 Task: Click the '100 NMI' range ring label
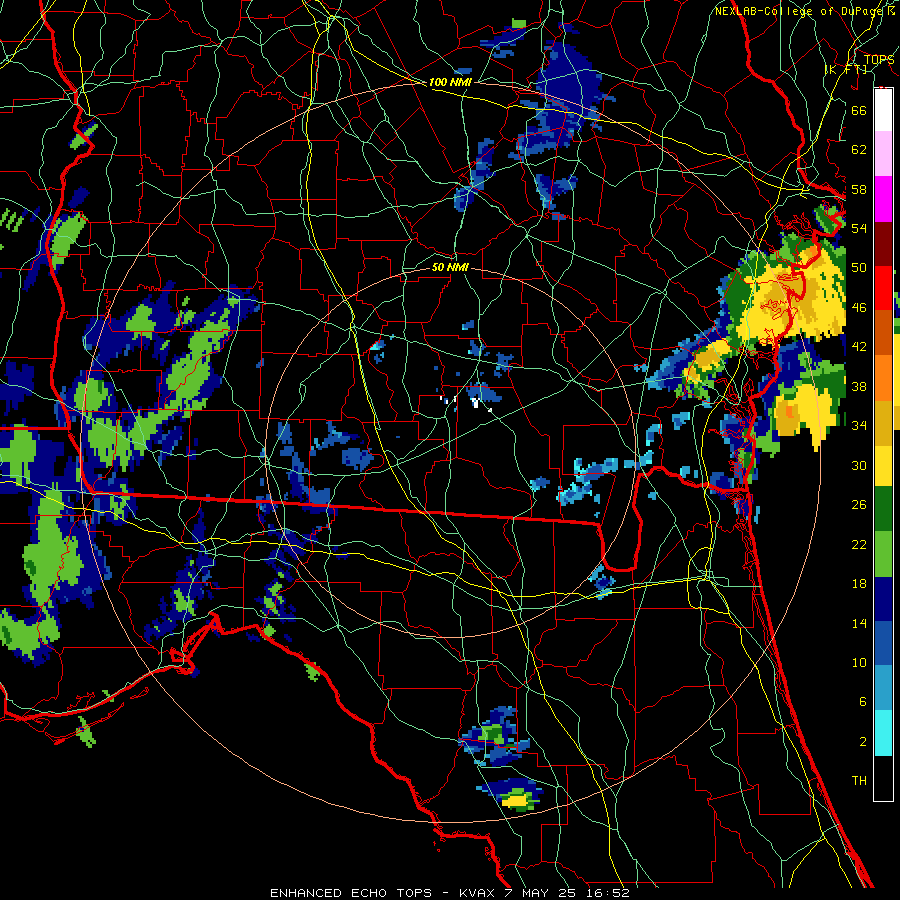click(450, 83)
